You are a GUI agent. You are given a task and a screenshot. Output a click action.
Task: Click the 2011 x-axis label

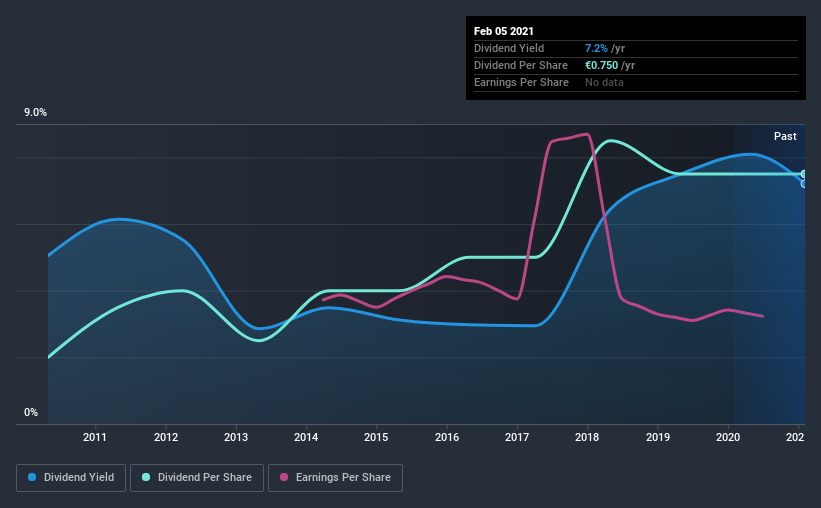point(95,437)
